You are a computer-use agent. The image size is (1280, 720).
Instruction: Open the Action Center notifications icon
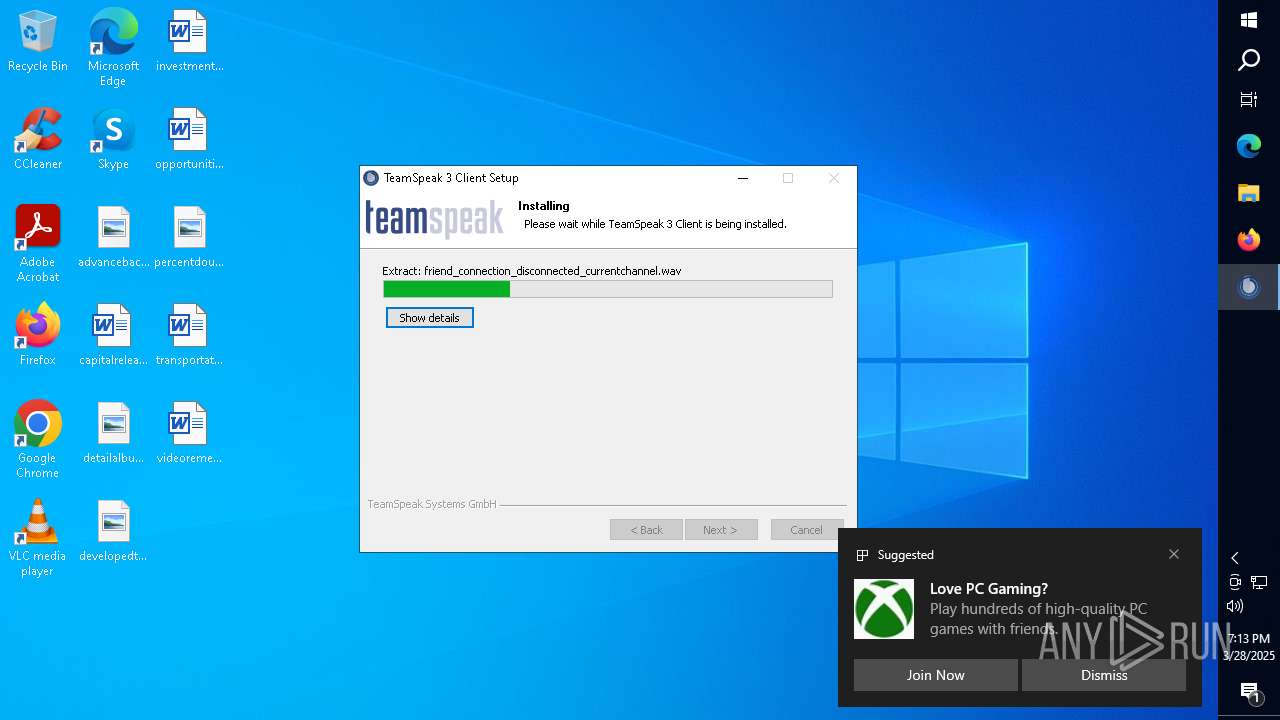[1249, 692]
